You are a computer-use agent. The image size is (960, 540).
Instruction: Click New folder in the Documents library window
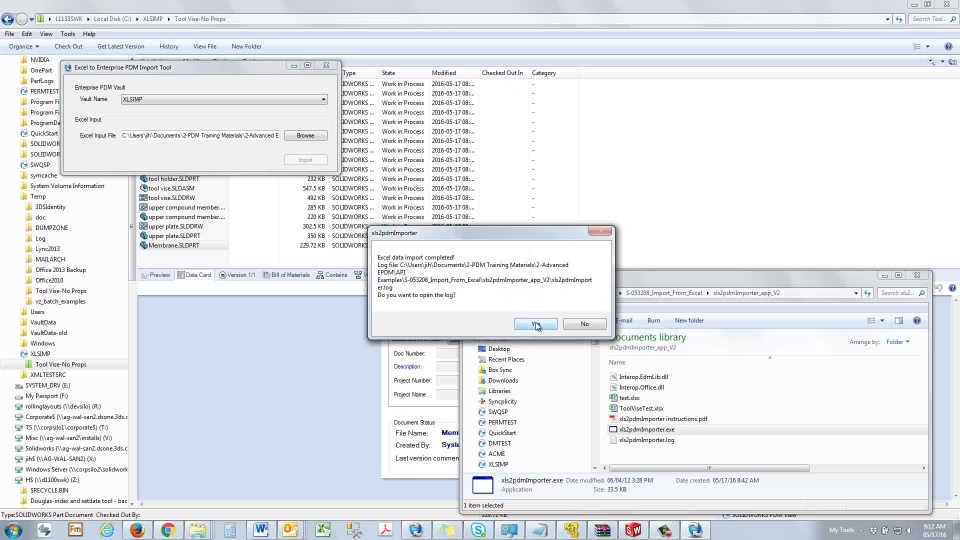[689, 320]
